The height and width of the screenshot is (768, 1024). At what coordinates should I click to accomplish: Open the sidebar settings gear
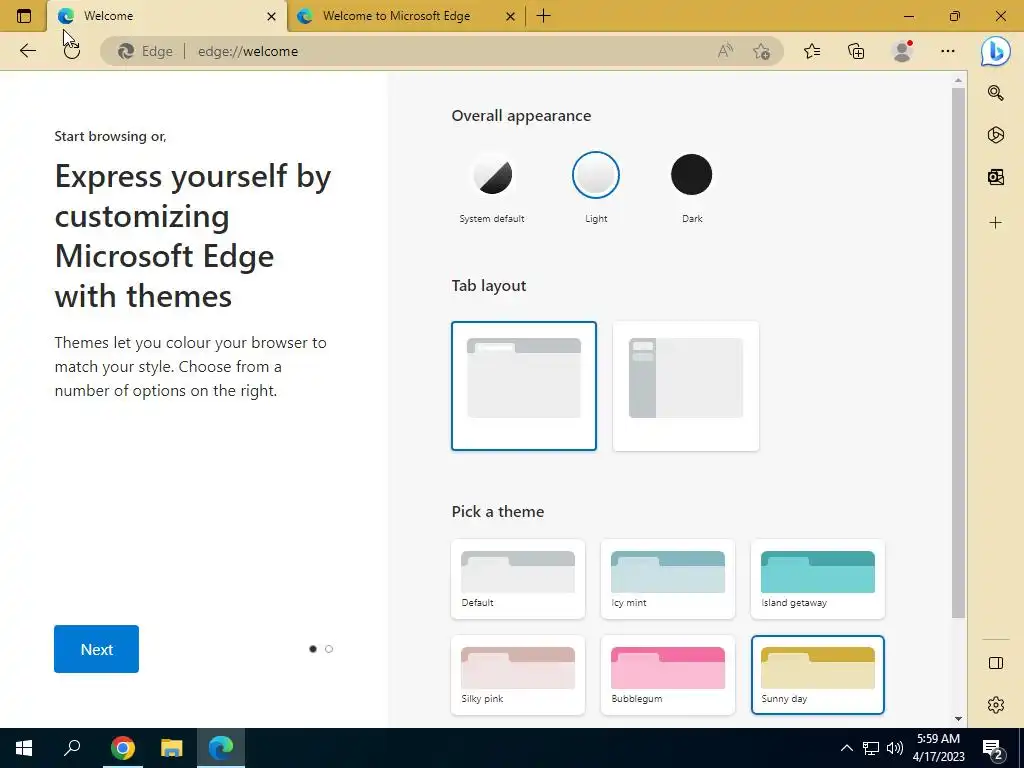(995, 705)
